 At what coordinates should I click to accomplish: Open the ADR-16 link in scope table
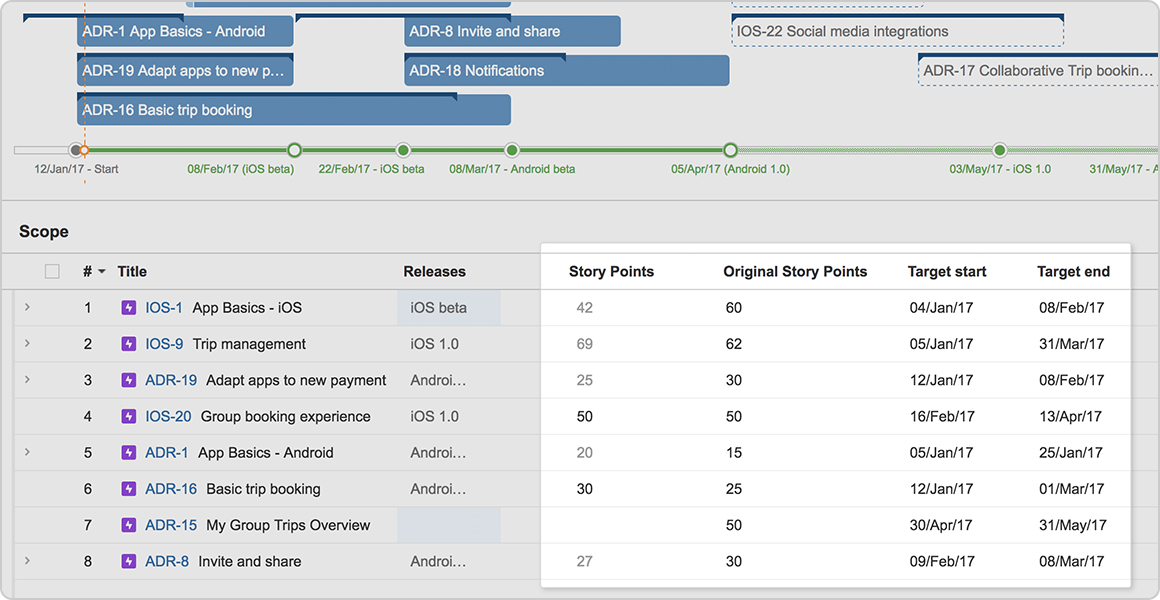[171, 489]
